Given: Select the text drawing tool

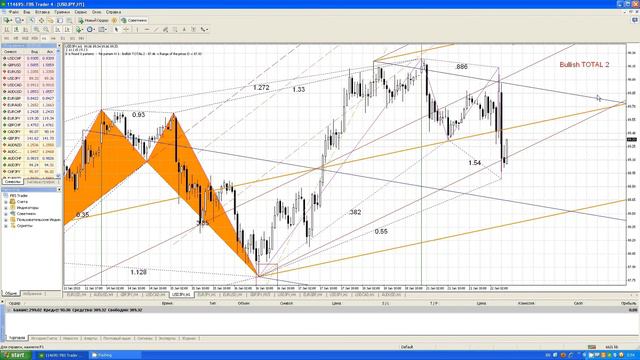Looking at the screenshot, I should tap(184, 29).
